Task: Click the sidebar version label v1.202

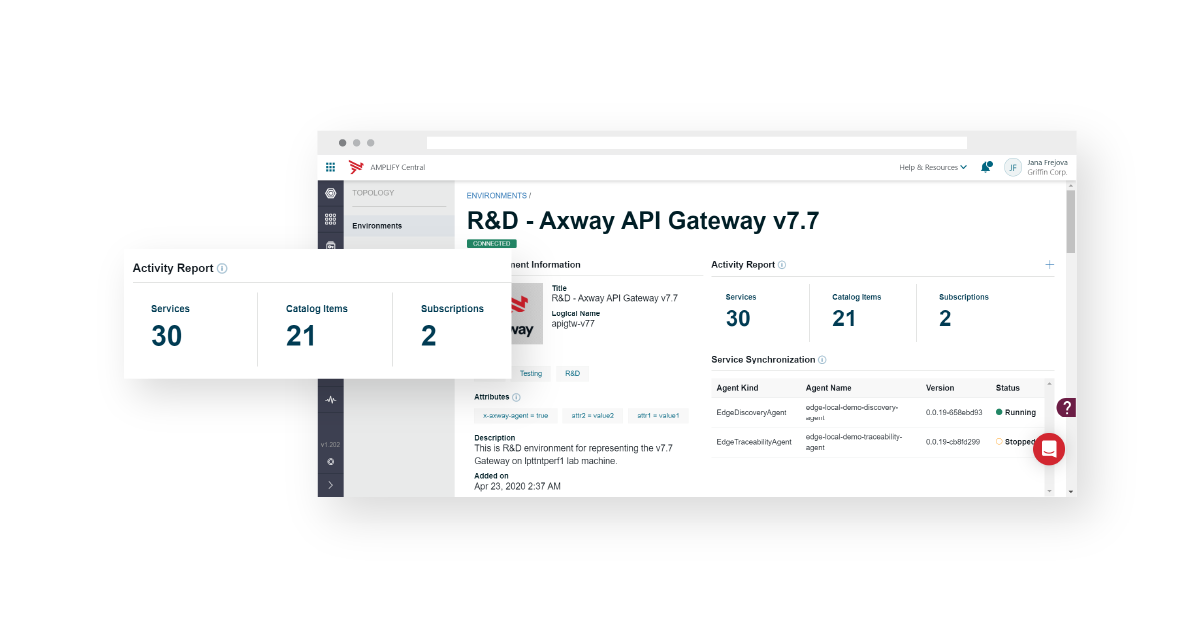Action: click(331, 444)
